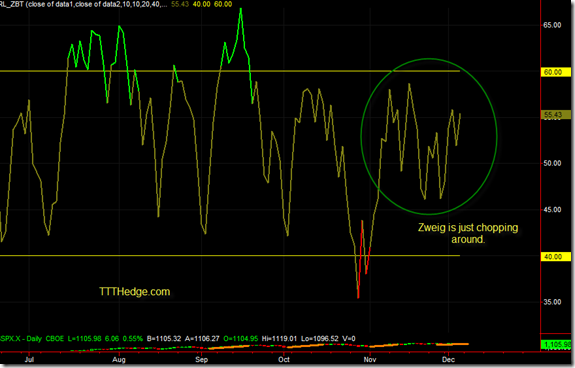575x368 pixels.
Task: Click the Sep date label
Action: 201,359
